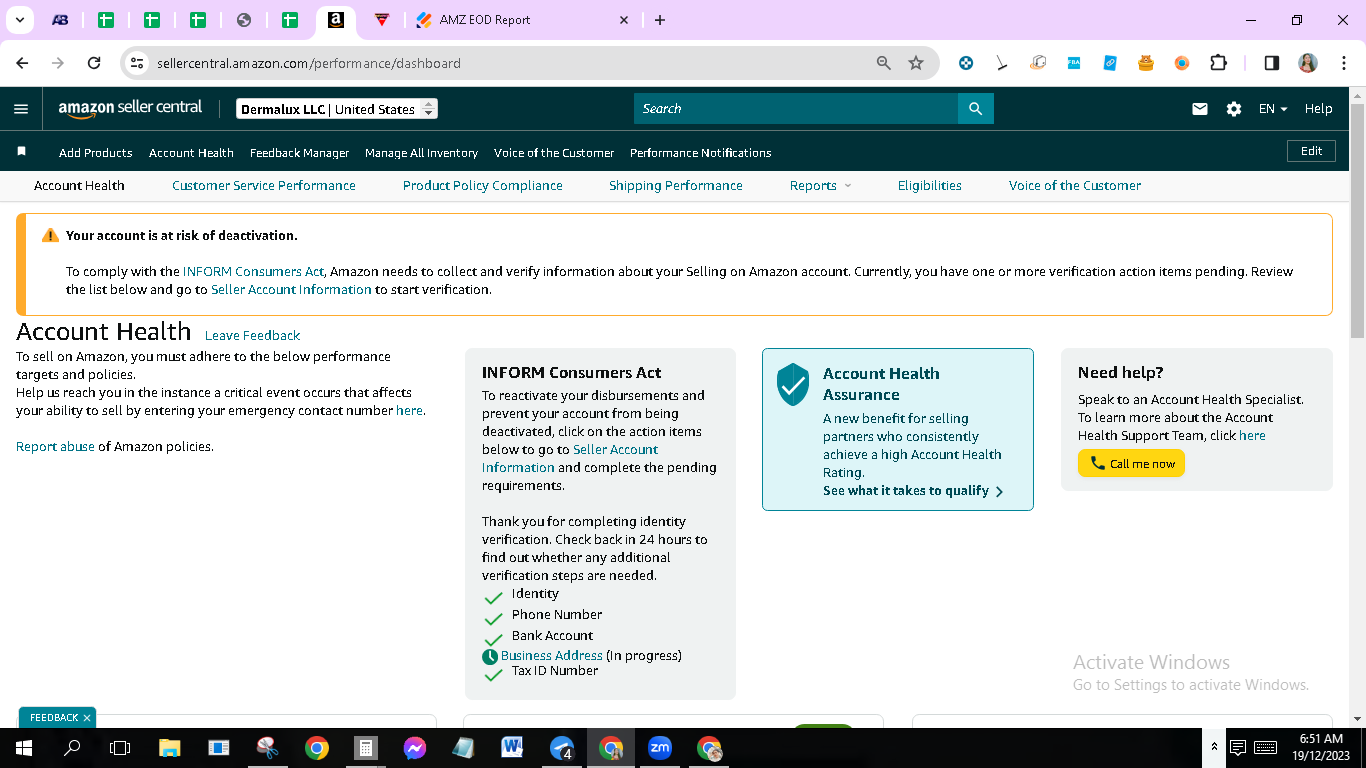This screenshot has width=1366, height=768.
Task: Open the tab search dropdown chevron
Action: [x=19, y=20]
